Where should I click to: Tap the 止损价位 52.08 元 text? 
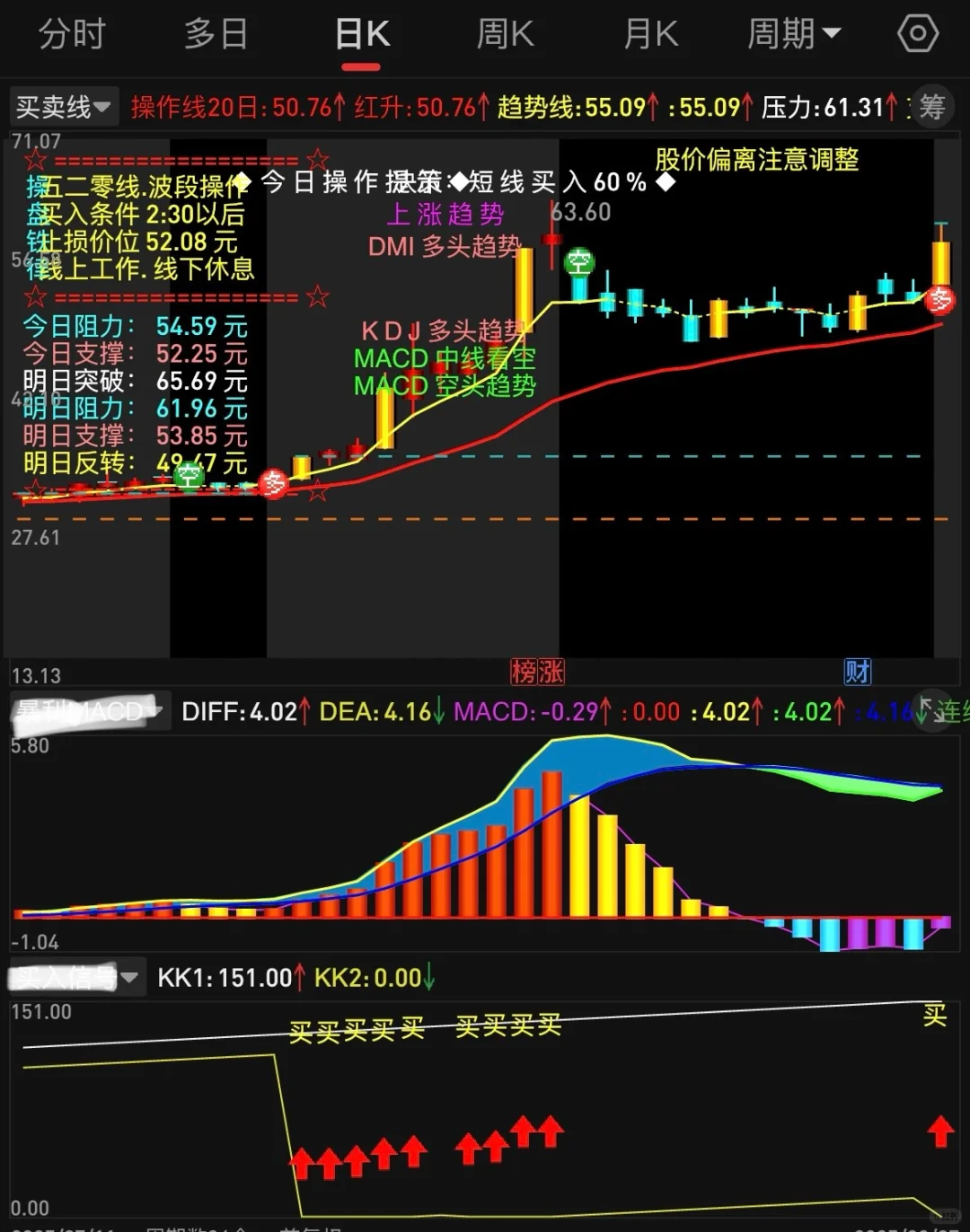tap(139, 242)
